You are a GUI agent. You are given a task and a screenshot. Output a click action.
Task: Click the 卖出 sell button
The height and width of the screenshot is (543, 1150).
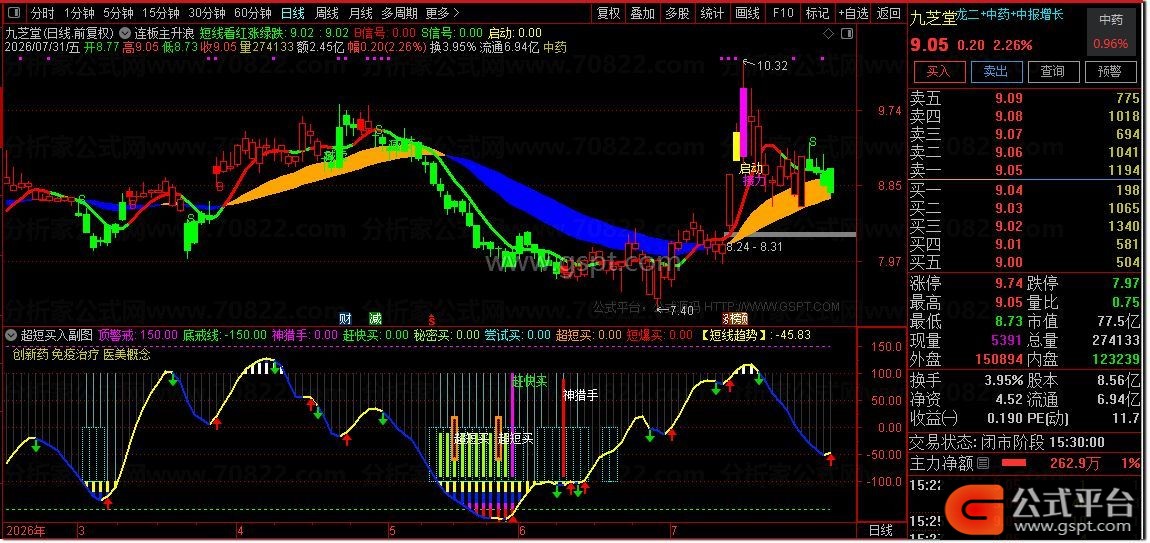pos(995,71)
